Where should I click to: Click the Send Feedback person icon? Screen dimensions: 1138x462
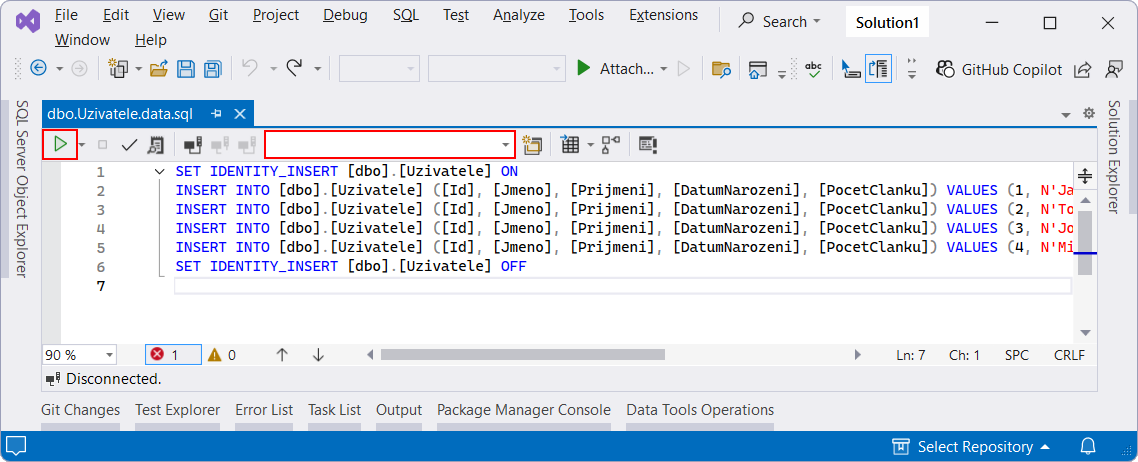tap(1113, 69)
